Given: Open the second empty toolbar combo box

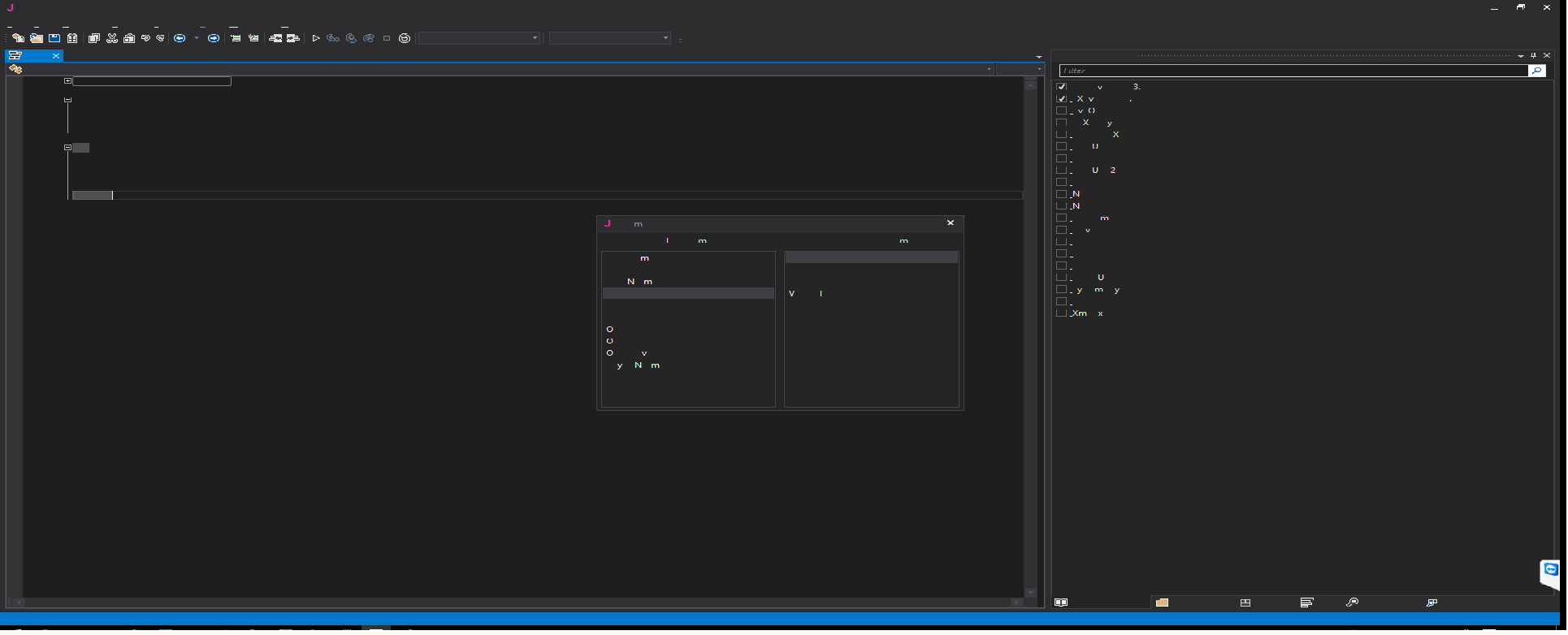Looking at the screenshot, I should (x=609, y=38).
